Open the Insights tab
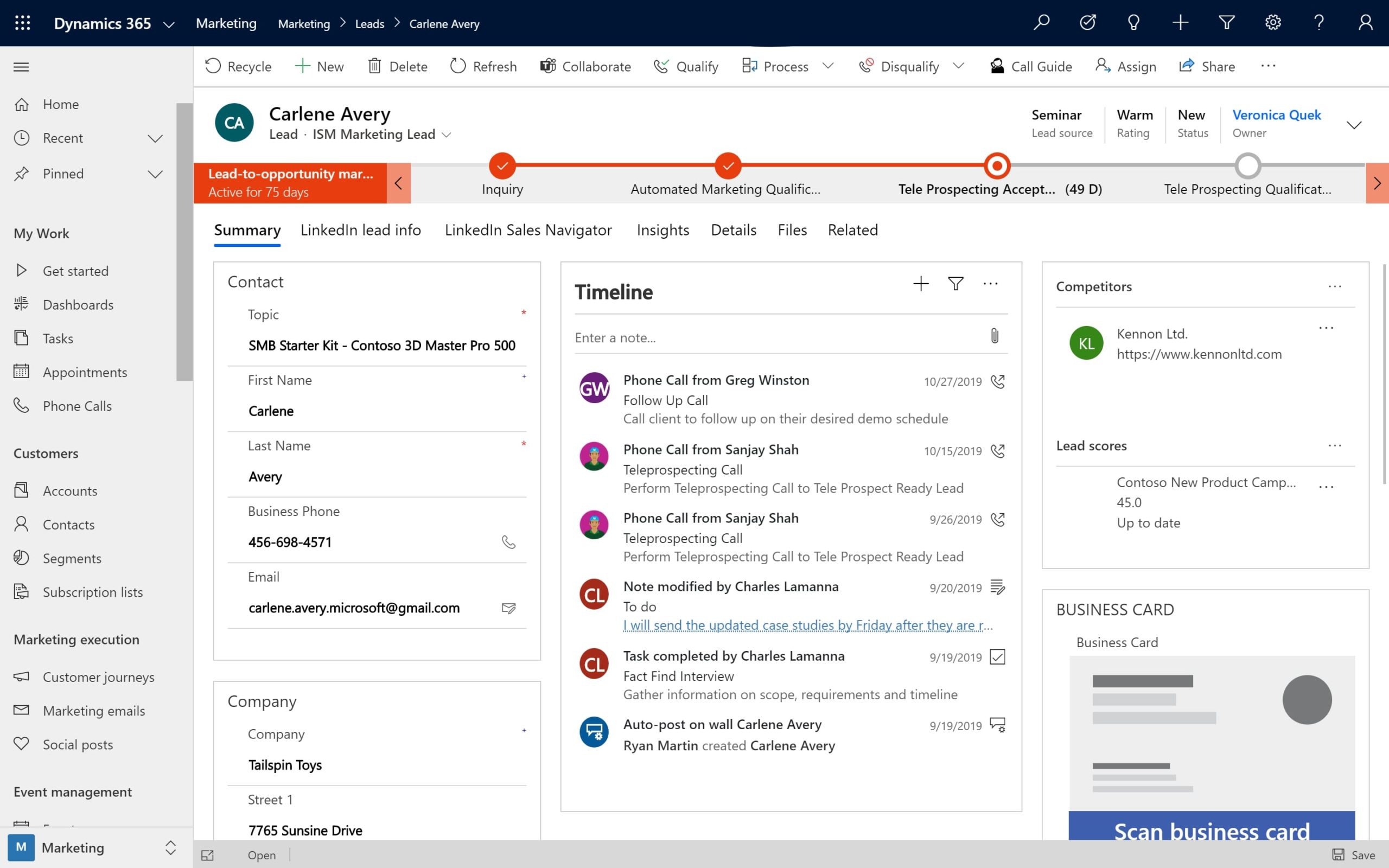The width and height of the screenshot is (1389, 868). pos(662,229)
